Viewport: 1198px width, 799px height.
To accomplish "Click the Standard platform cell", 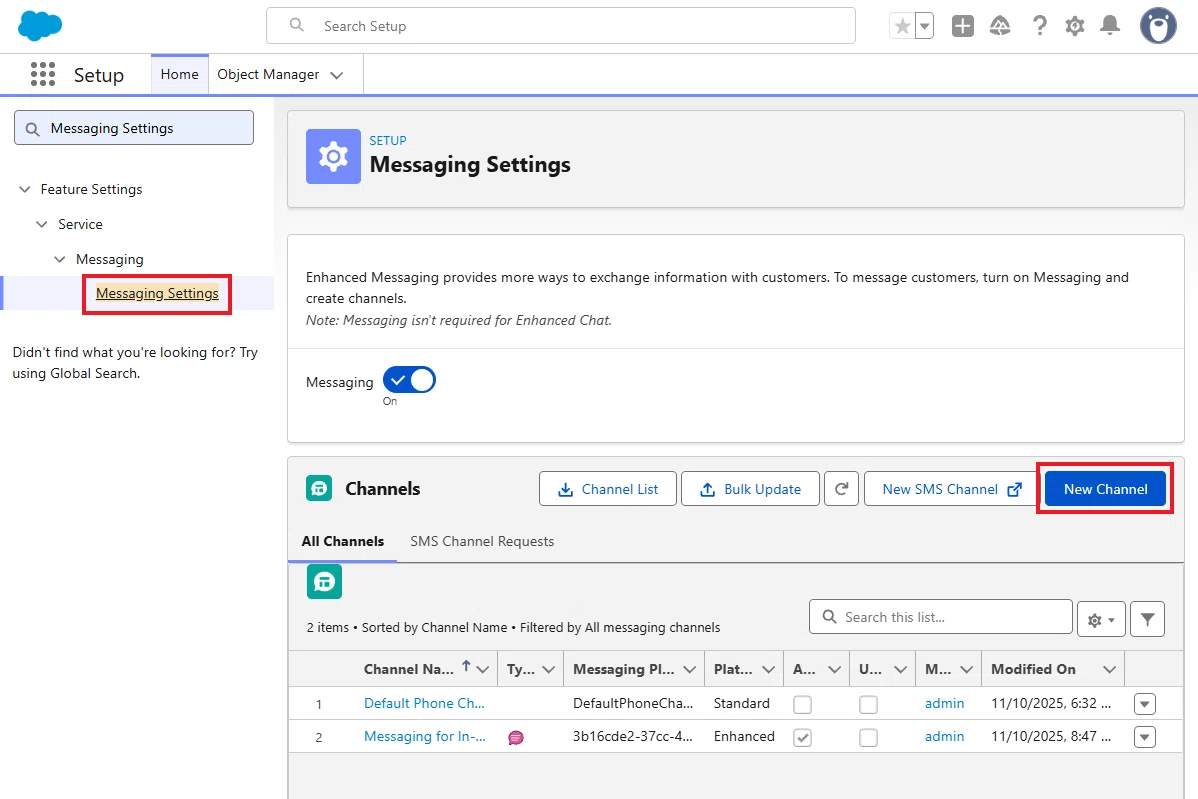I will pyautogui.click(x=741, y=704).
